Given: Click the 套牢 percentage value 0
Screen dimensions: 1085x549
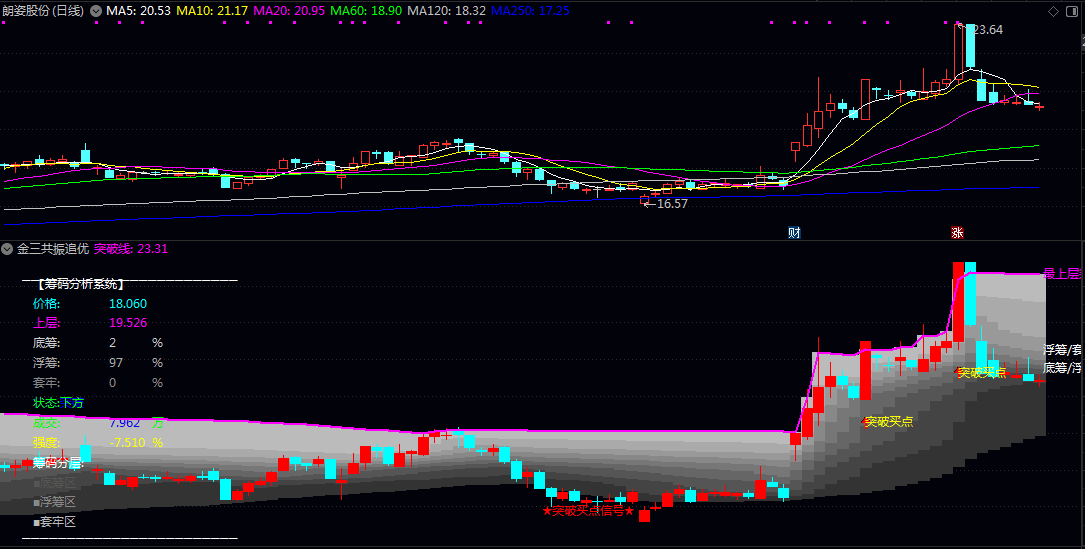Looking at the screenshot, I should click(113, 383).
